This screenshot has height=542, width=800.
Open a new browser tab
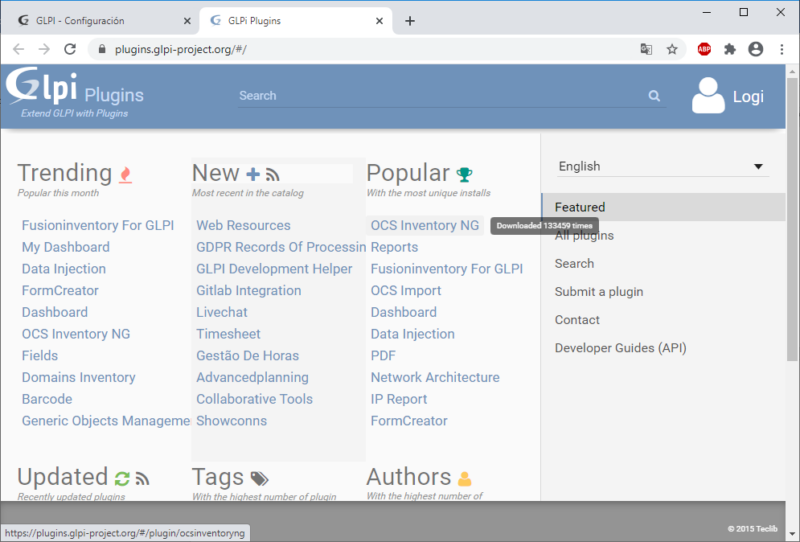pyautogui.click(x=410, y=21)
